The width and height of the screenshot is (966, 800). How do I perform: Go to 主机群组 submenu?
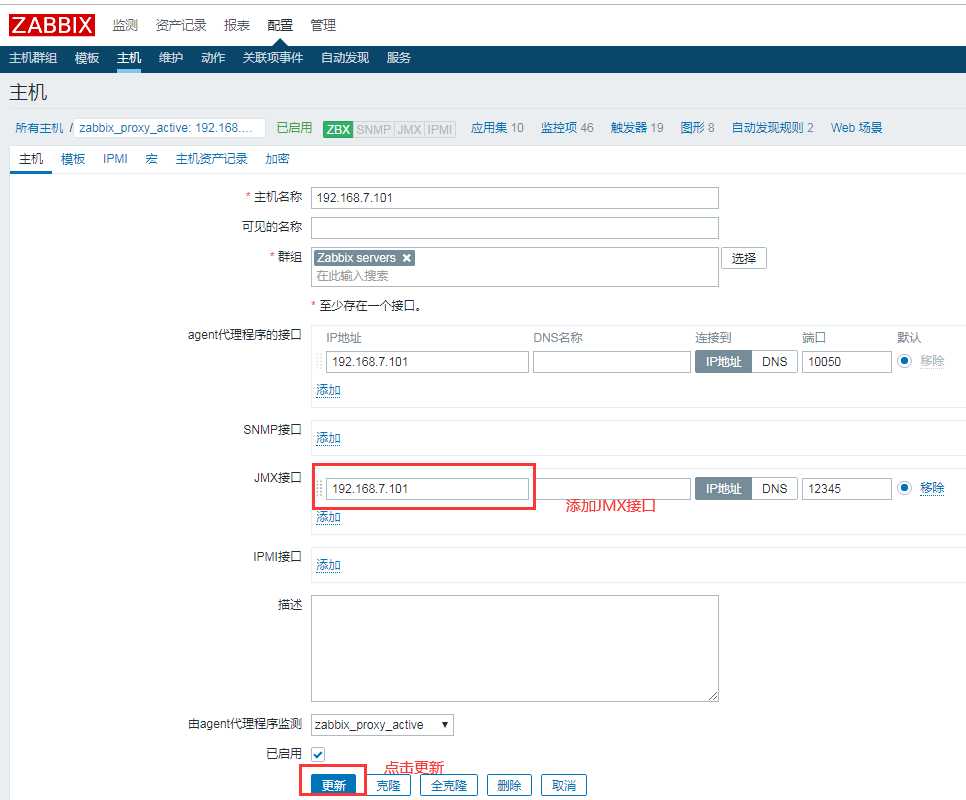coord(33,58)
